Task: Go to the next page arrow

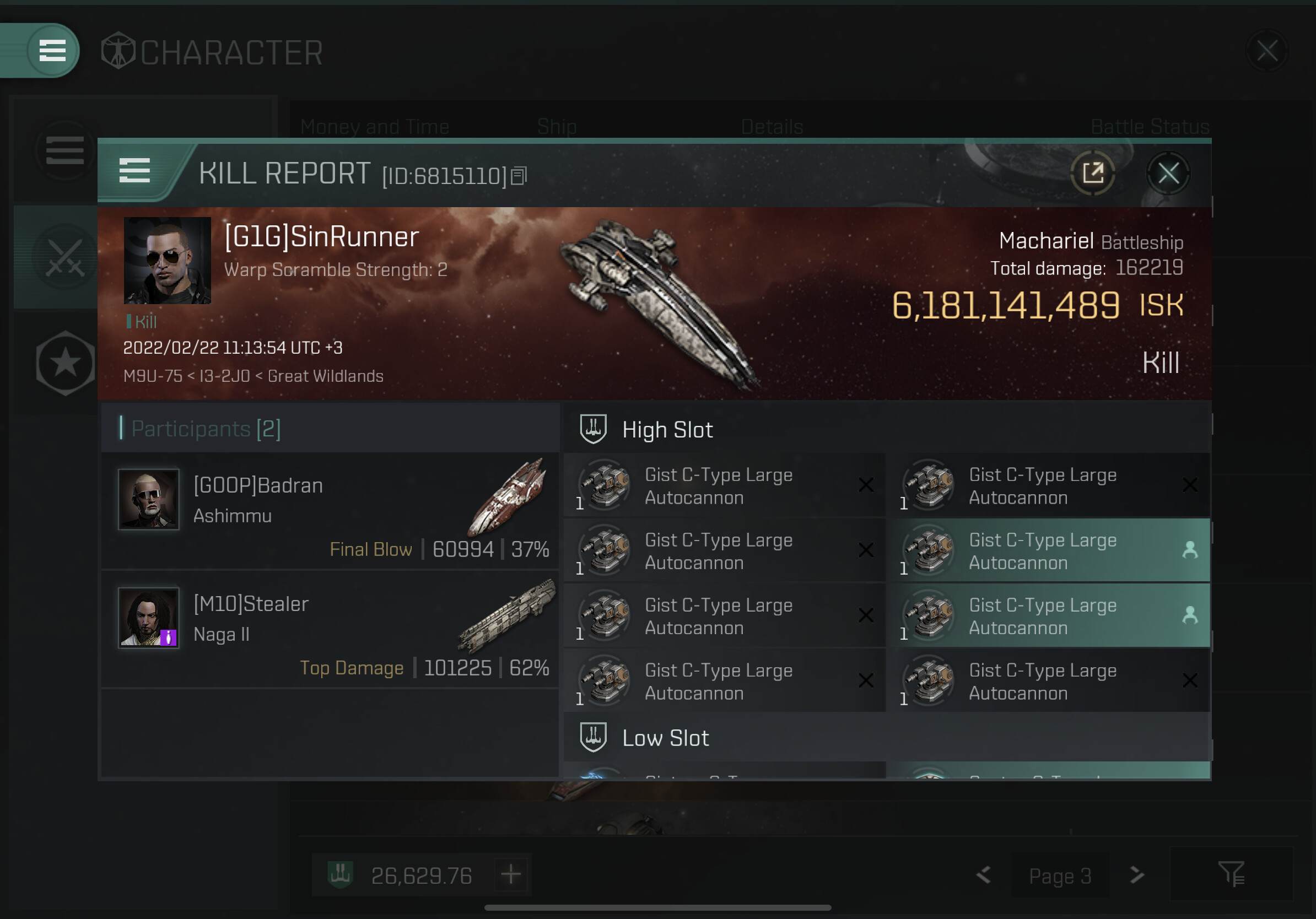Action: click(x=1136, y=874)
